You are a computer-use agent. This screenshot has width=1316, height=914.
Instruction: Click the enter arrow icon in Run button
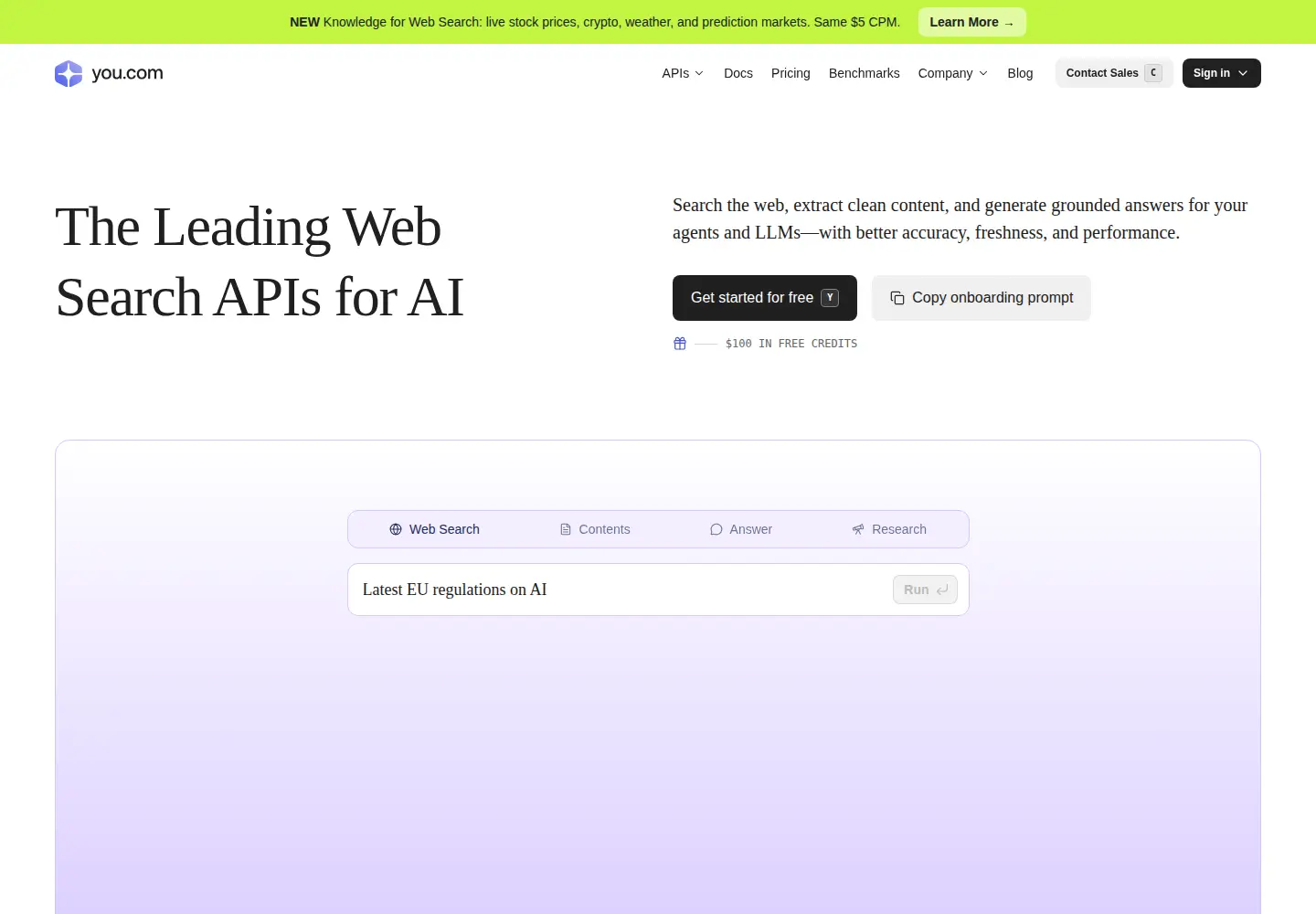(x=942, y=590)
